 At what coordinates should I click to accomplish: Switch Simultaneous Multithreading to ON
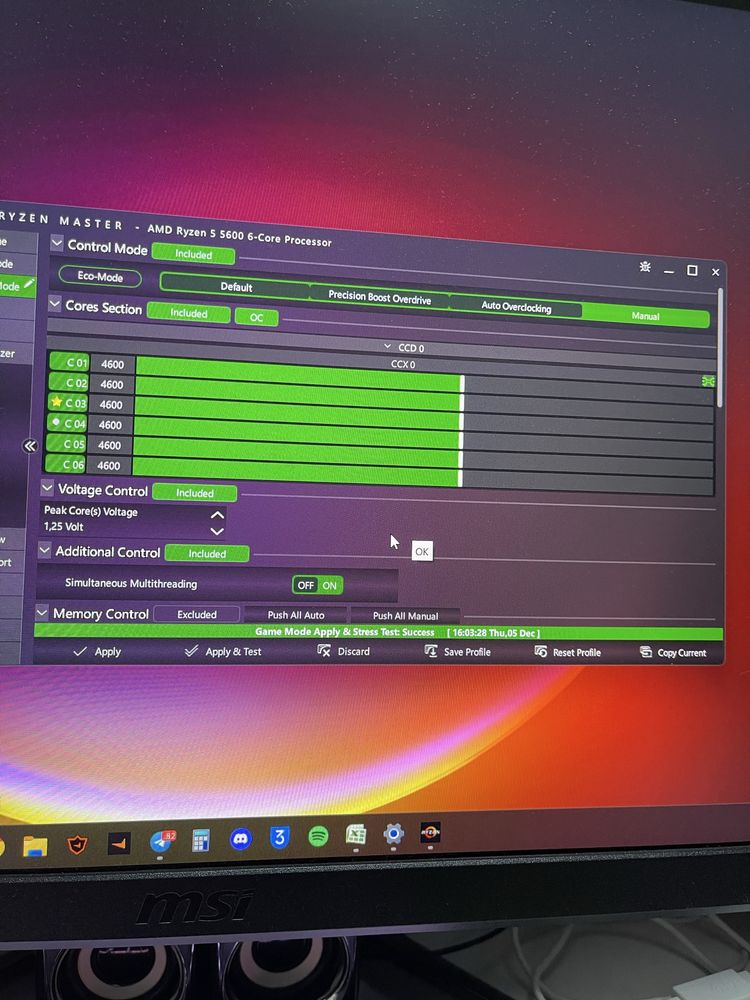click(x=329, y=585)
